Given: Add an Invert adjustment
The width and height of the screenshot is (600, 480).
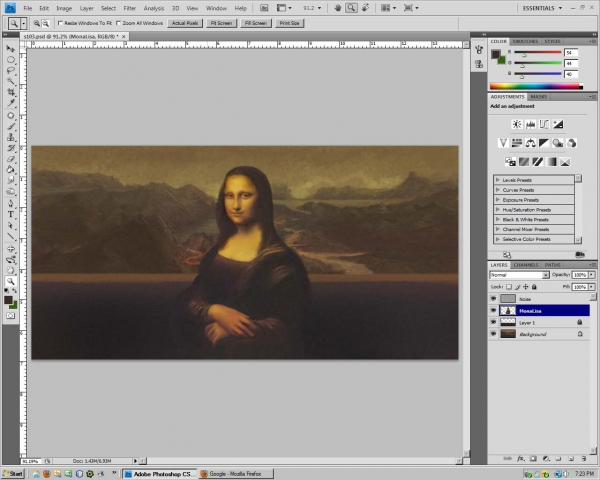Looking at the screenshot, I should pyautogui.click(x=510, y=162).
